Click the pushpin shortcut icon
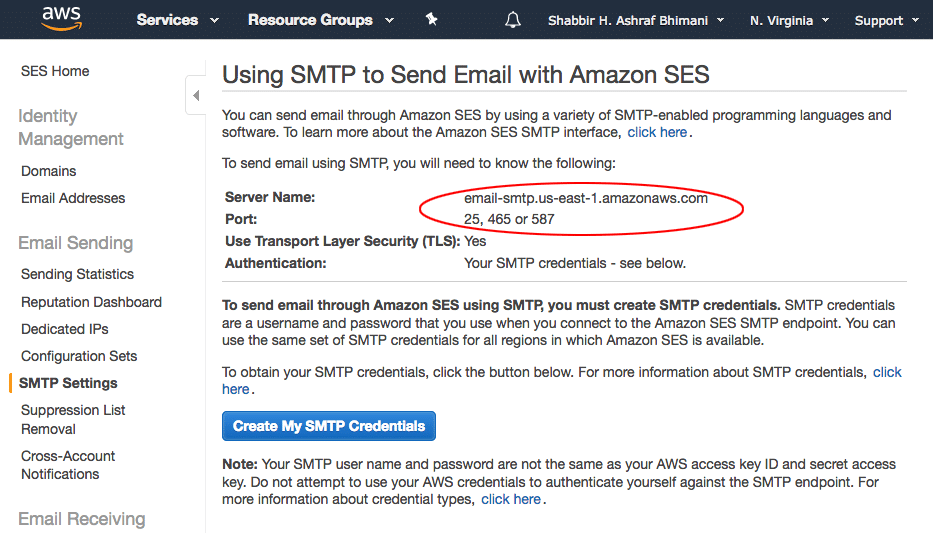 432,20
